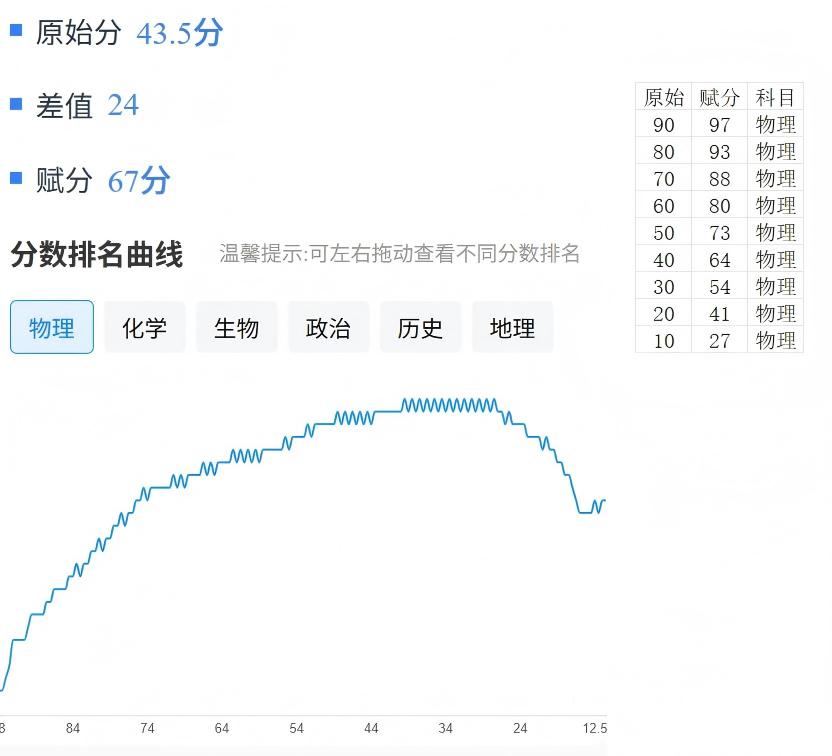Open the 生物 subject tab
832x756 pixels.
click(236, 328)
